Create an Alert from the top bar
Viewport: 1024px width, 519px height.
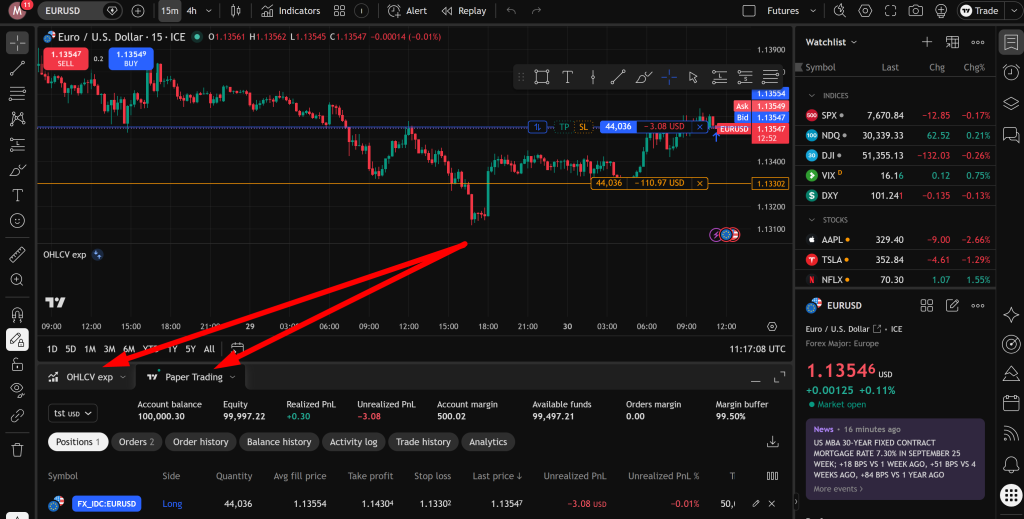[407, 10]
